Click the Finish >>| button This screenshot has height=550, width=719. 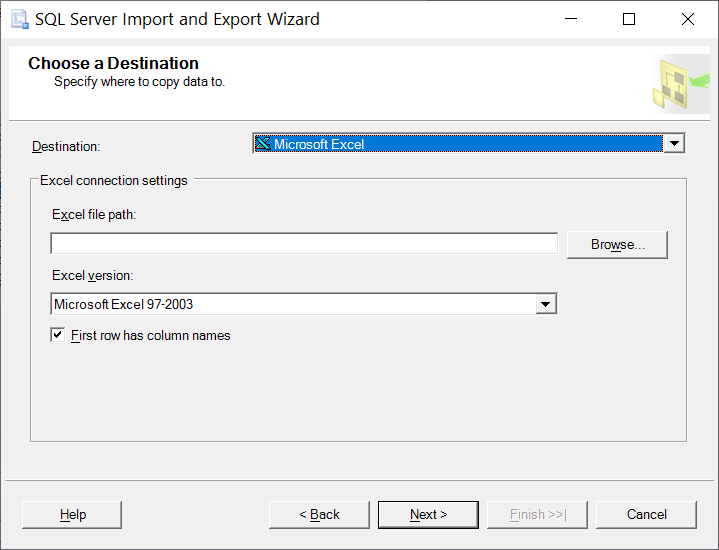537,515
